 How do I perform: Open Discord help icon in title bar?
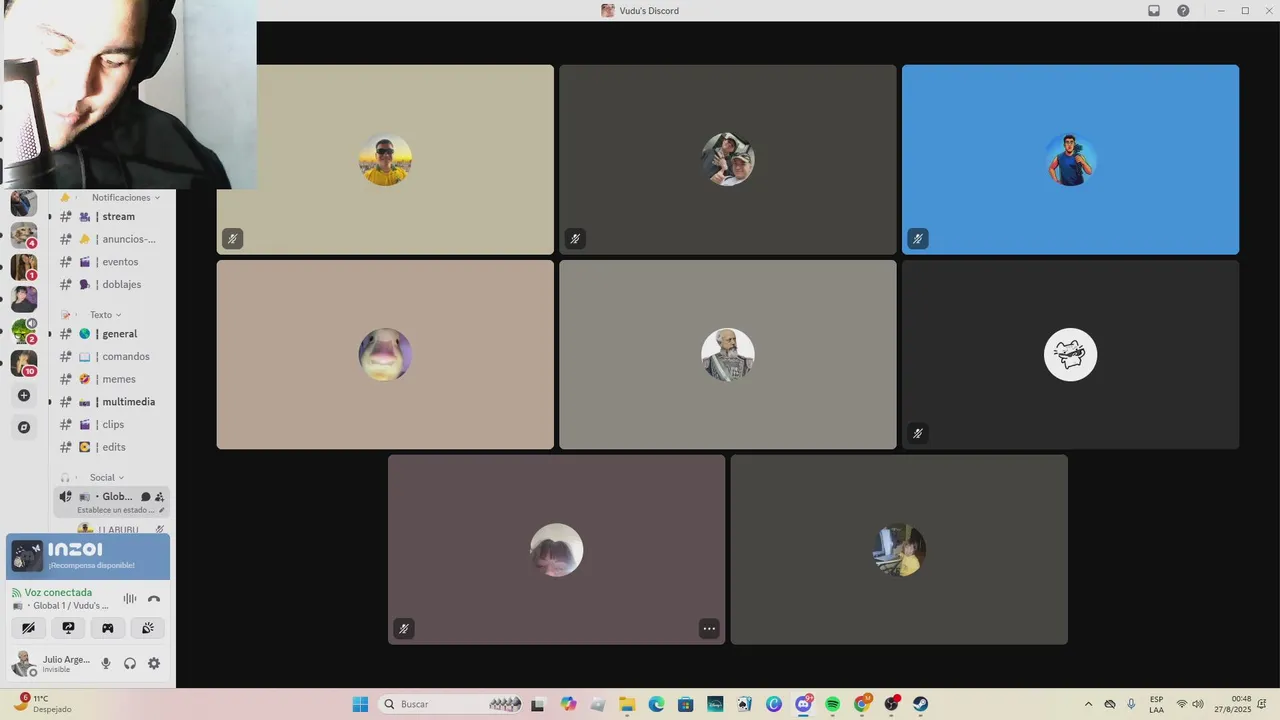(1183, 10)
